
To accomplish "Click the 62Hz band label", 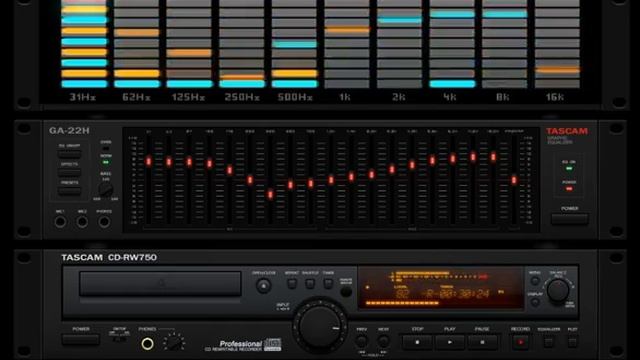I will [136, 97].
